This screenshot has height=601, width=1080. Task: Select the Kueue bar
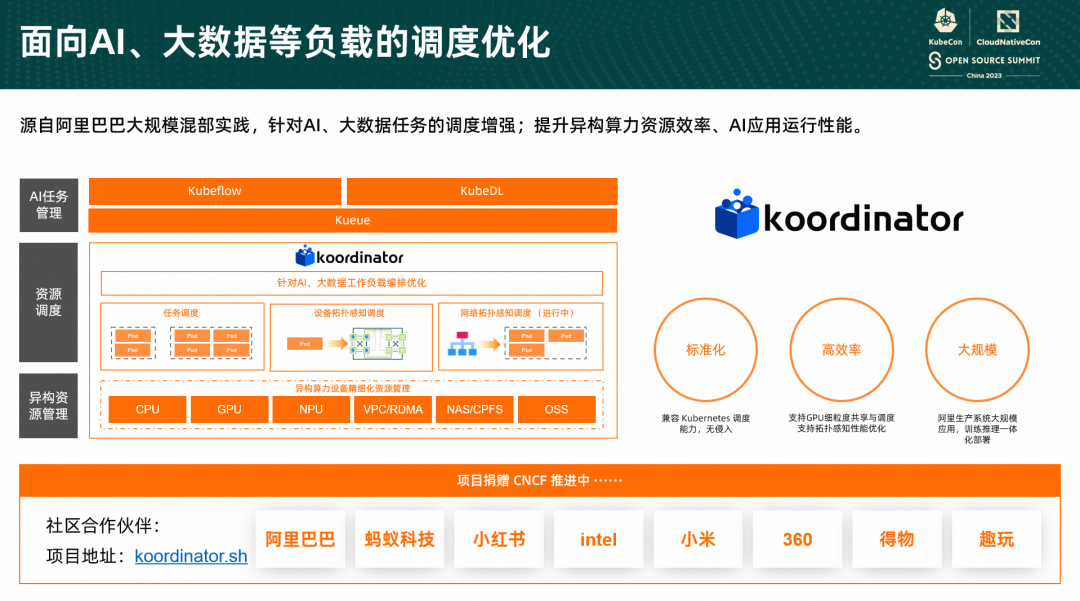pyautogui.click(x=353, y=220)
